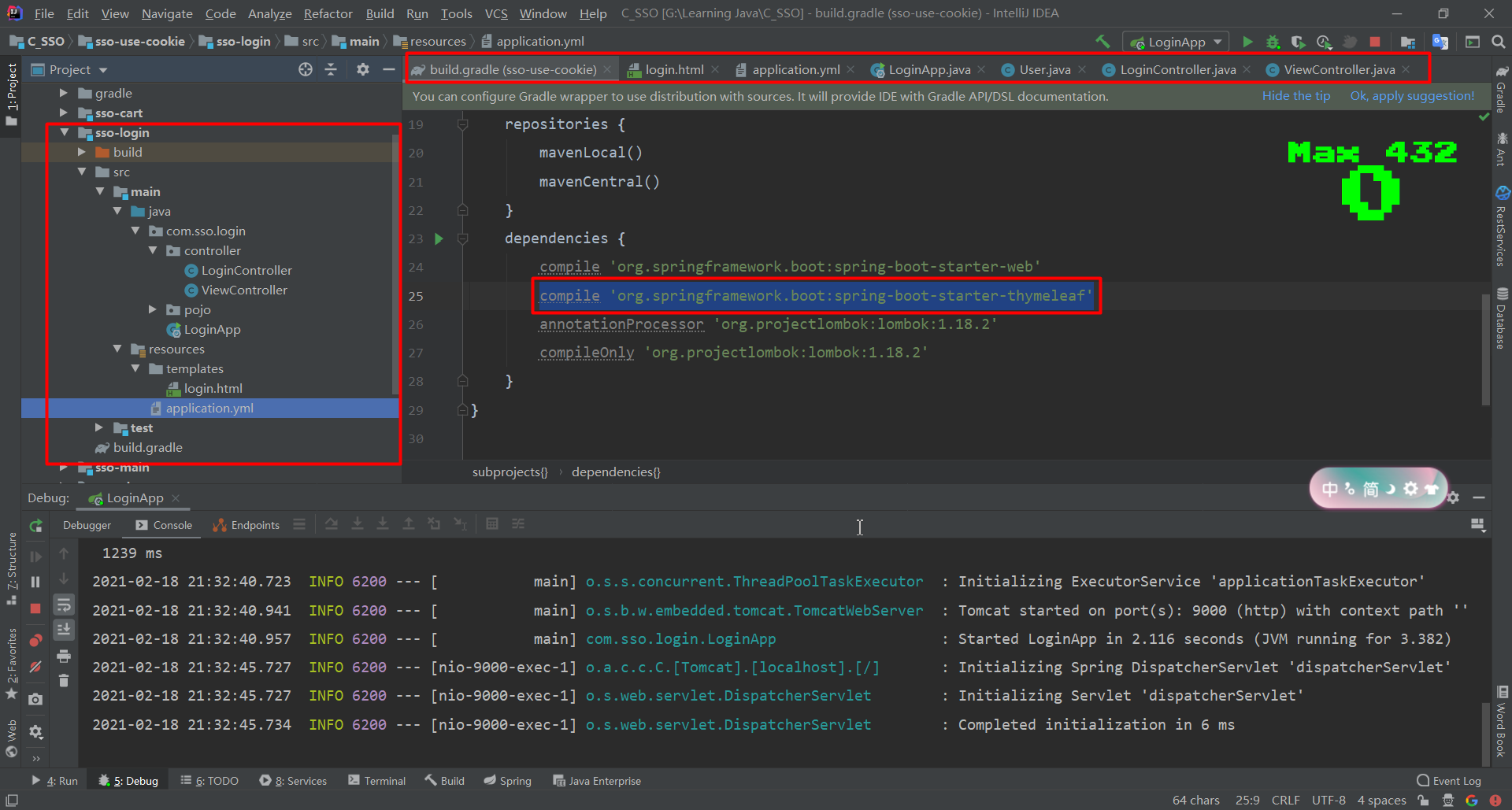This screenshot has height=810, width=1512.
Task: Toggle Mute Breakpoints in the debug sidebar
Action: pyautogui.click(x=35, y=667)
